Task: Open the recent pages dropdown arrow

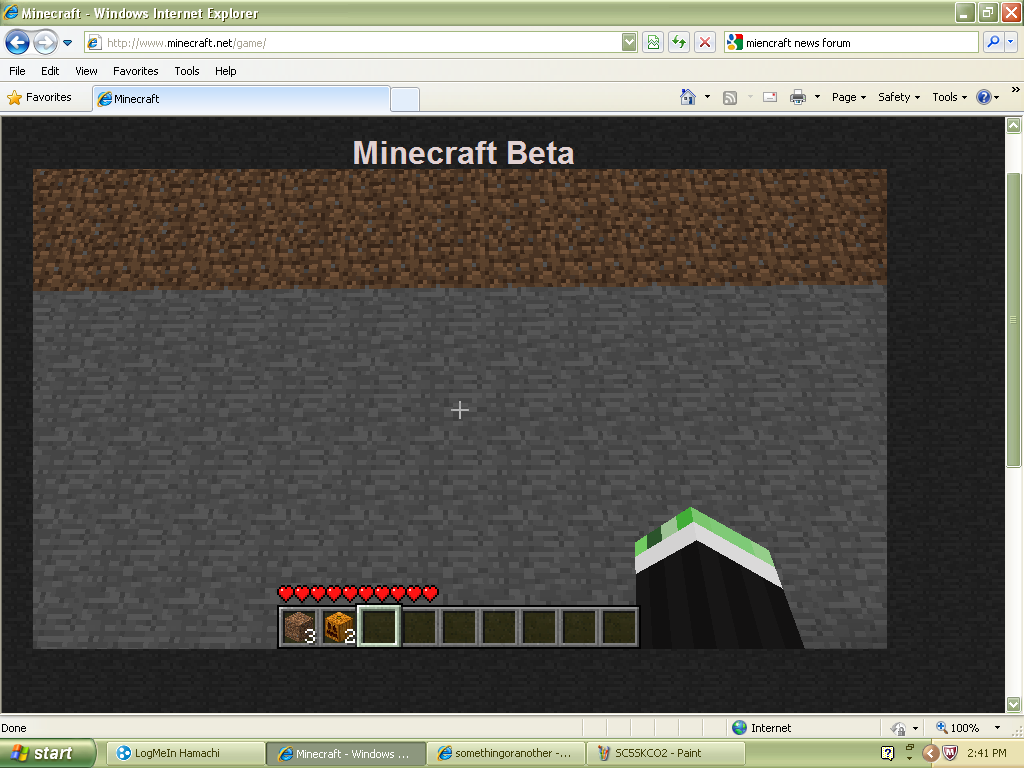Action: point(67,43)
